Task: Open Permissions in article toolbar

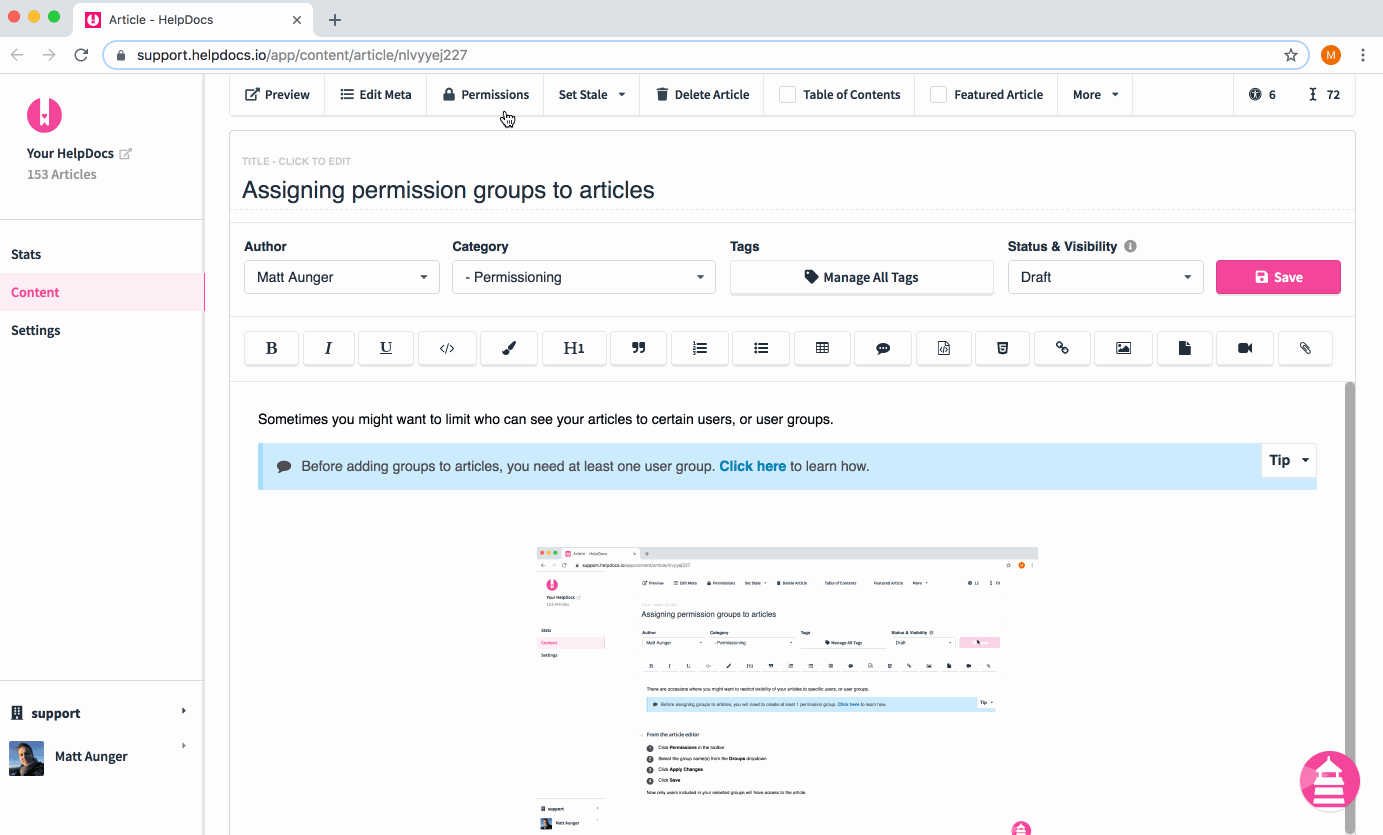Action: pos(486,94)
